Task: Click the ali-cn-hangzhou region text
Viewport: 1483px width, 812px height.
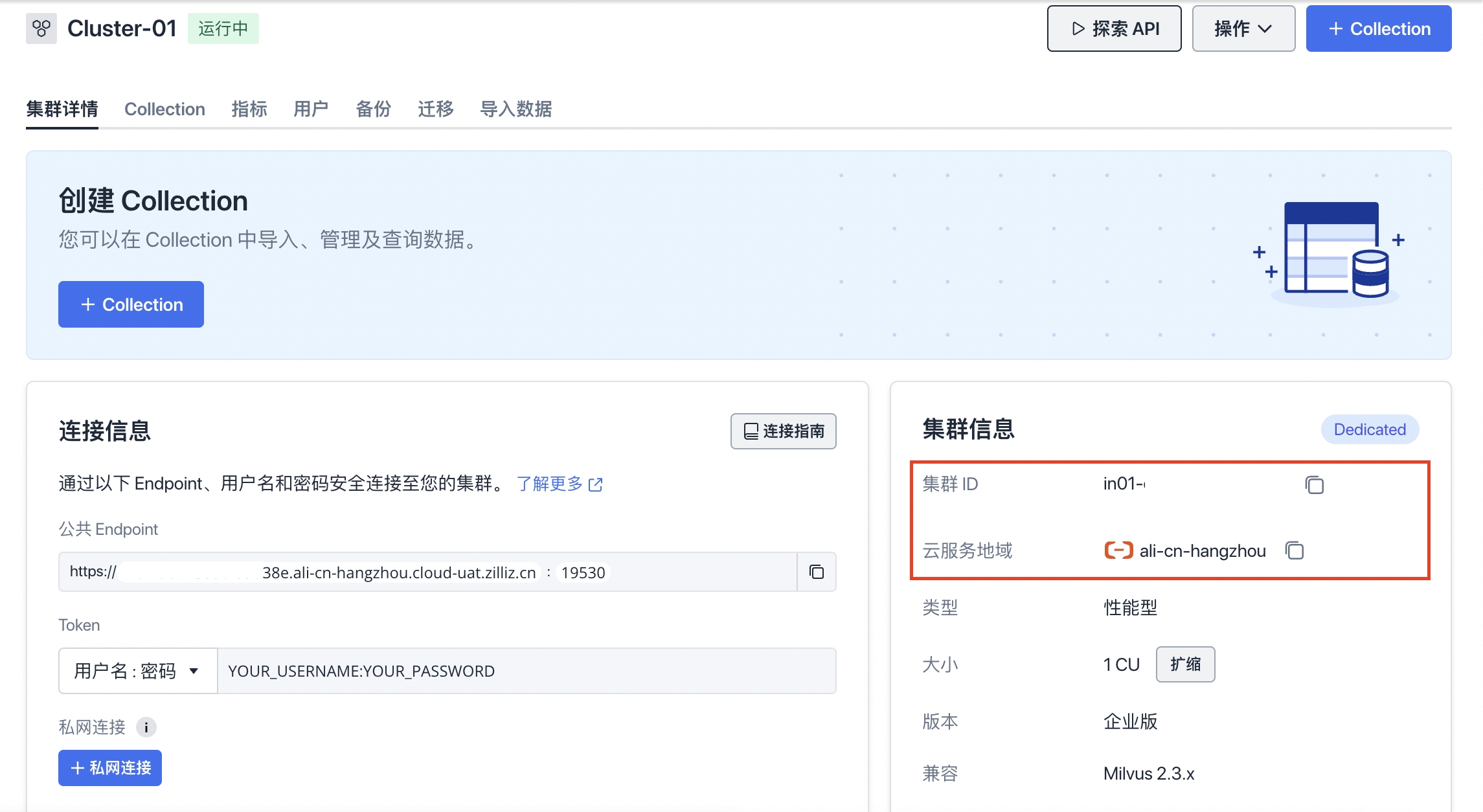Action: pyautogui.click(x=1203, y=551)
